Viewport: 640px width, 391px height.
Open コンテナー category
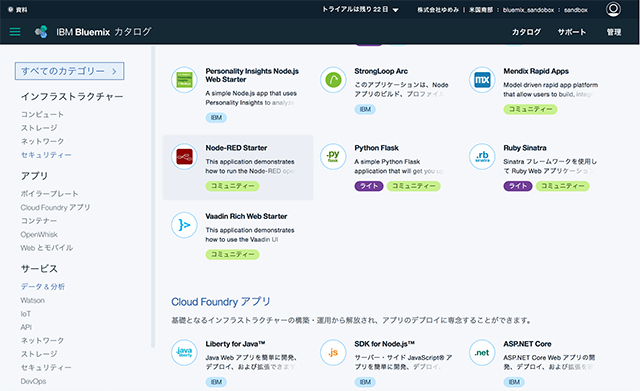click(x=39, y=221)
